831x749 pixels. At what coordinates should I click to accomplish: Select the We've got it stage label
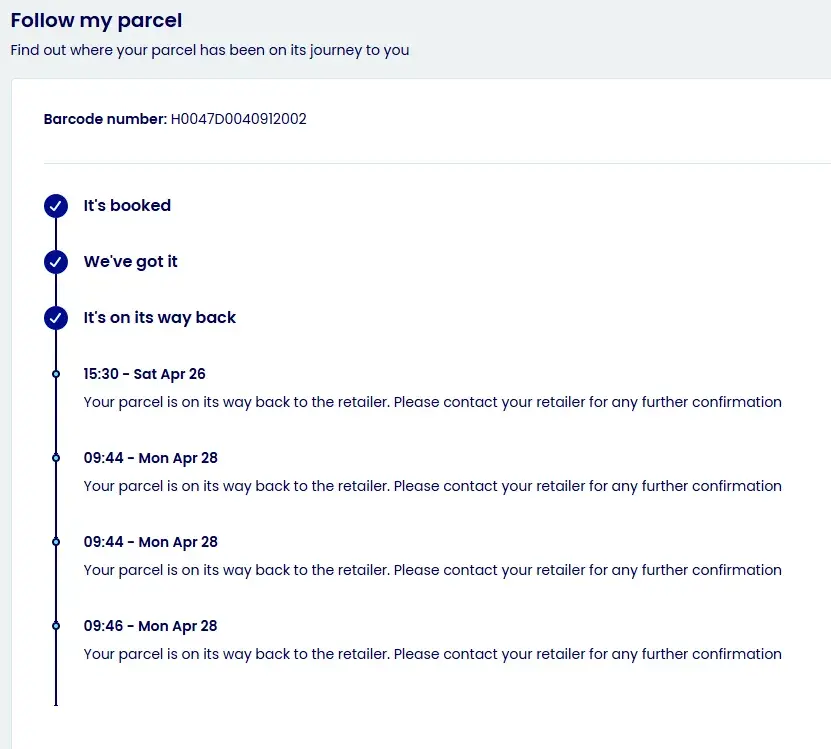[130, 262]
